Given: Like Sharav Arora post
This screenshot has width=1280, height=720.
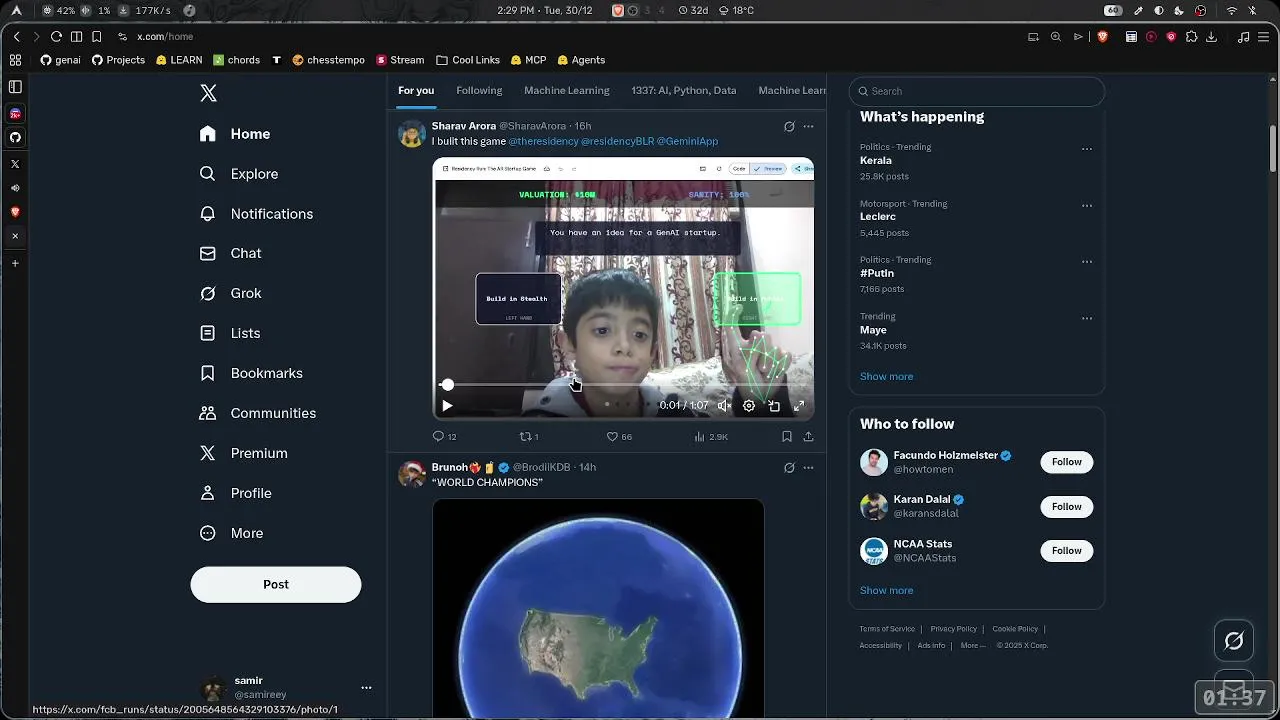Looking at the screenshot, I should 619,437.
